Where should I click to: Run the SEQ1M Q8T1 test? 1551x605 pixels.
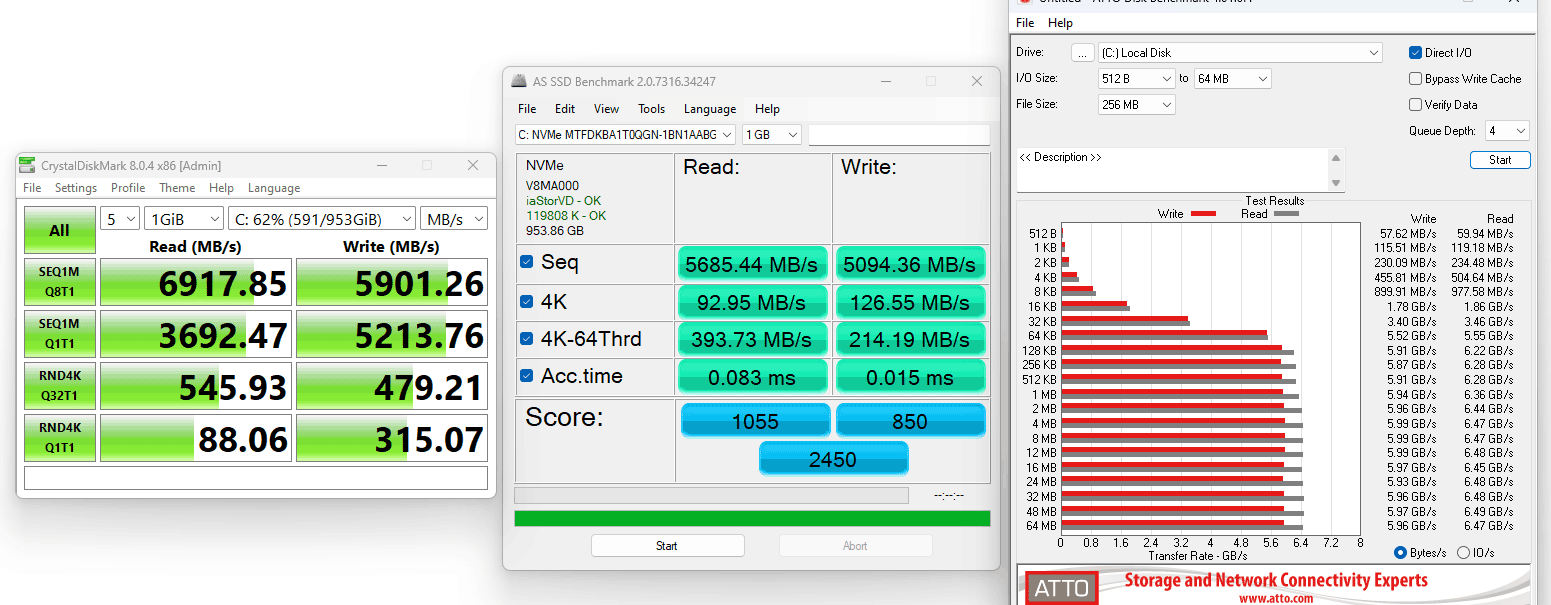pos(60,284)
